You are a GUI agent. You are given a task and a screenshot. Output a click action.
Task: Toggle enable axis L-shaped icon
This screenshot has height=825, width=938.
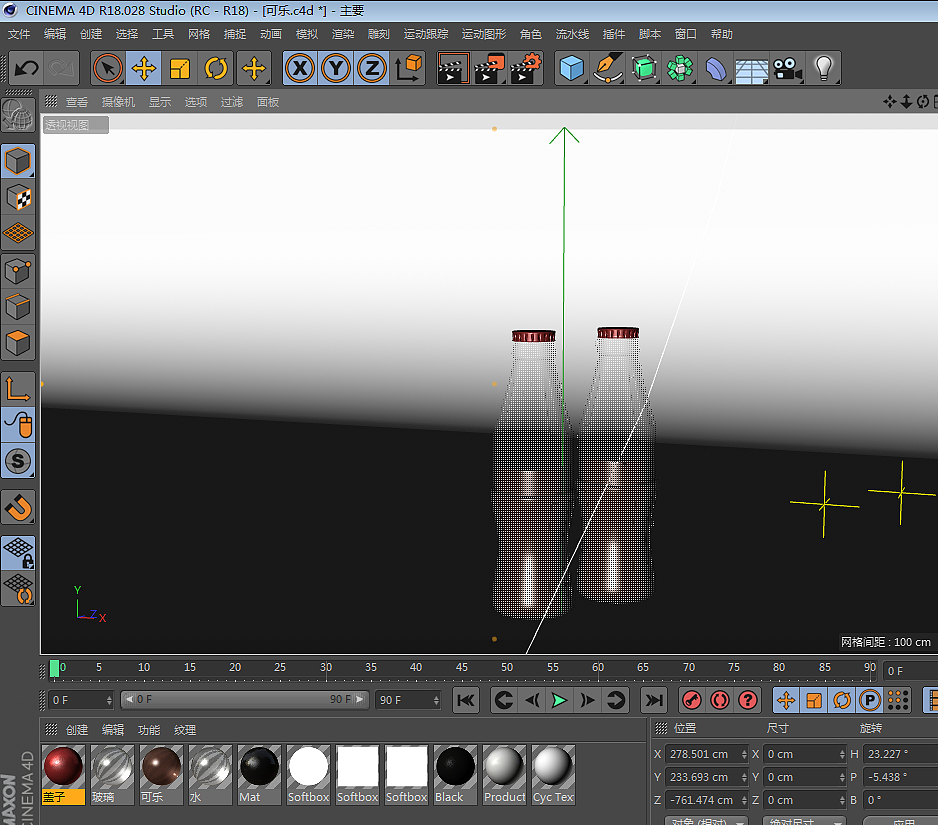click(18, 389)
